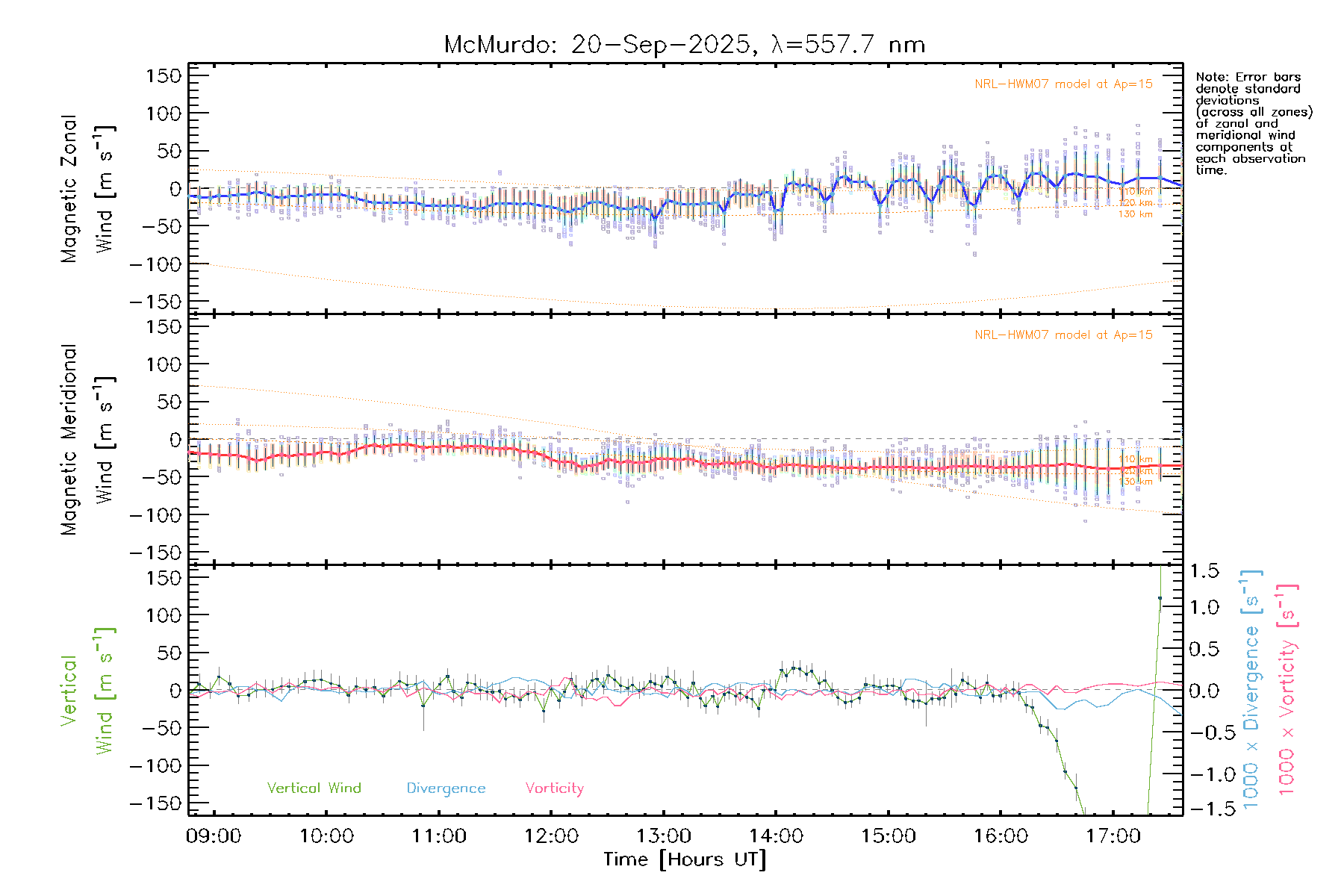Click the error bars note text

pos(1253,123)
